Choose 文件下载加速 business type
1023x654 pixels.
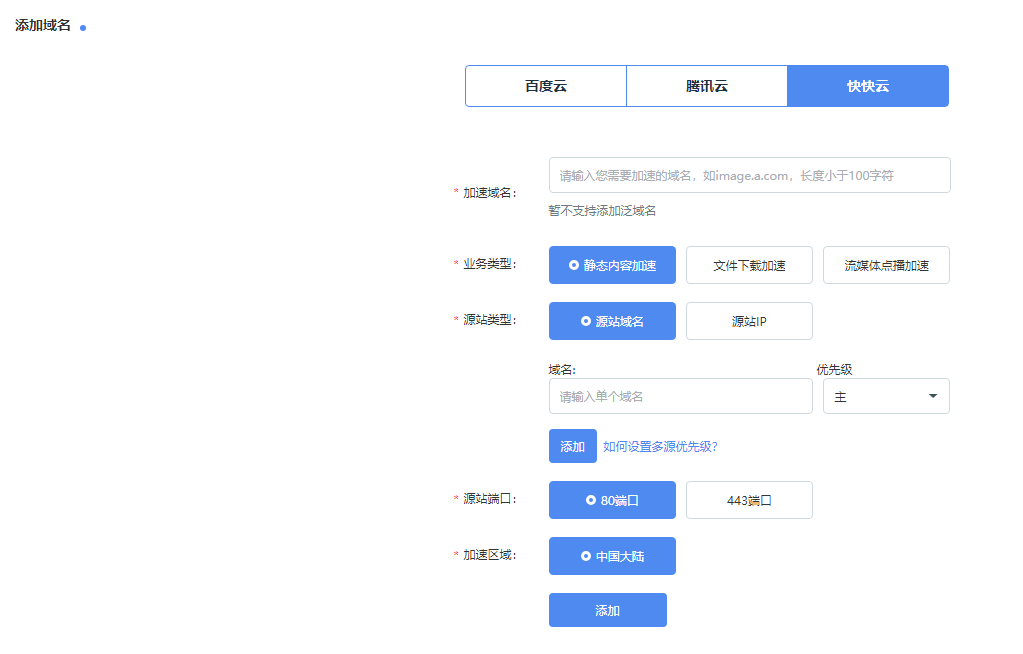tap(749, 265)
